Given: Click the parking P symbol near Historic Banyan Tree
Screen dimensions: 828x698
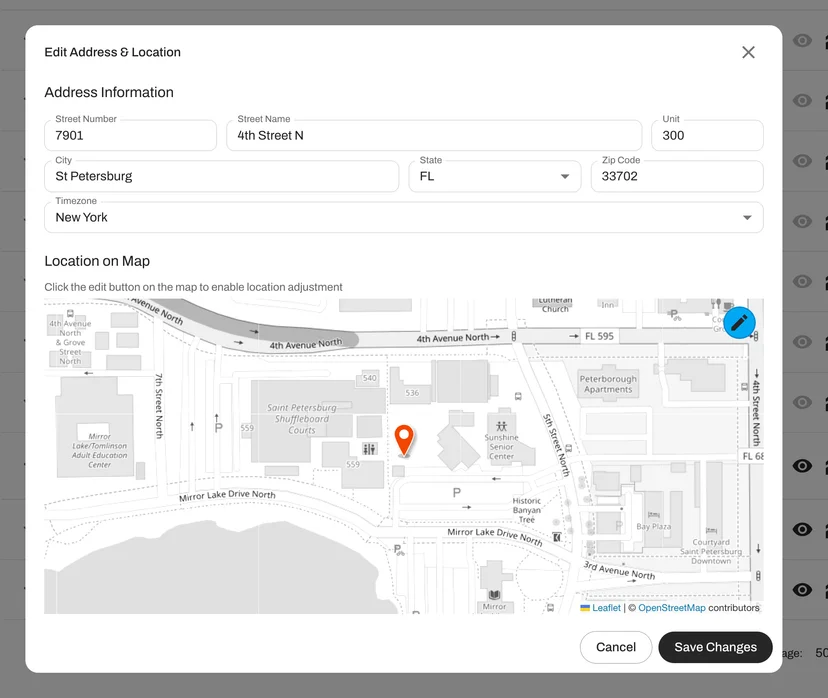Looking at the screenshot, I should (457, 493).
